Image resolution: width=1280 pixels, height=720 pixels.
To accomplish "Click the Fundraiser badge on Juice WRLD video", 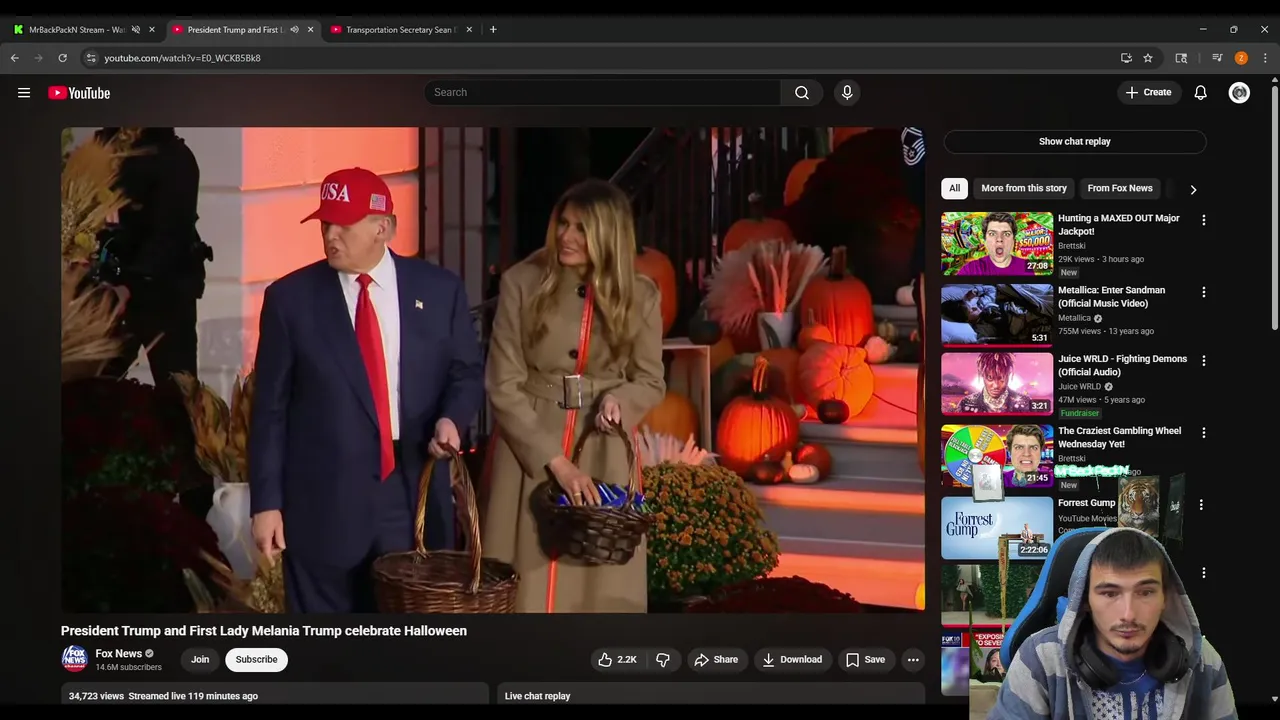I will click(1079, 413).
